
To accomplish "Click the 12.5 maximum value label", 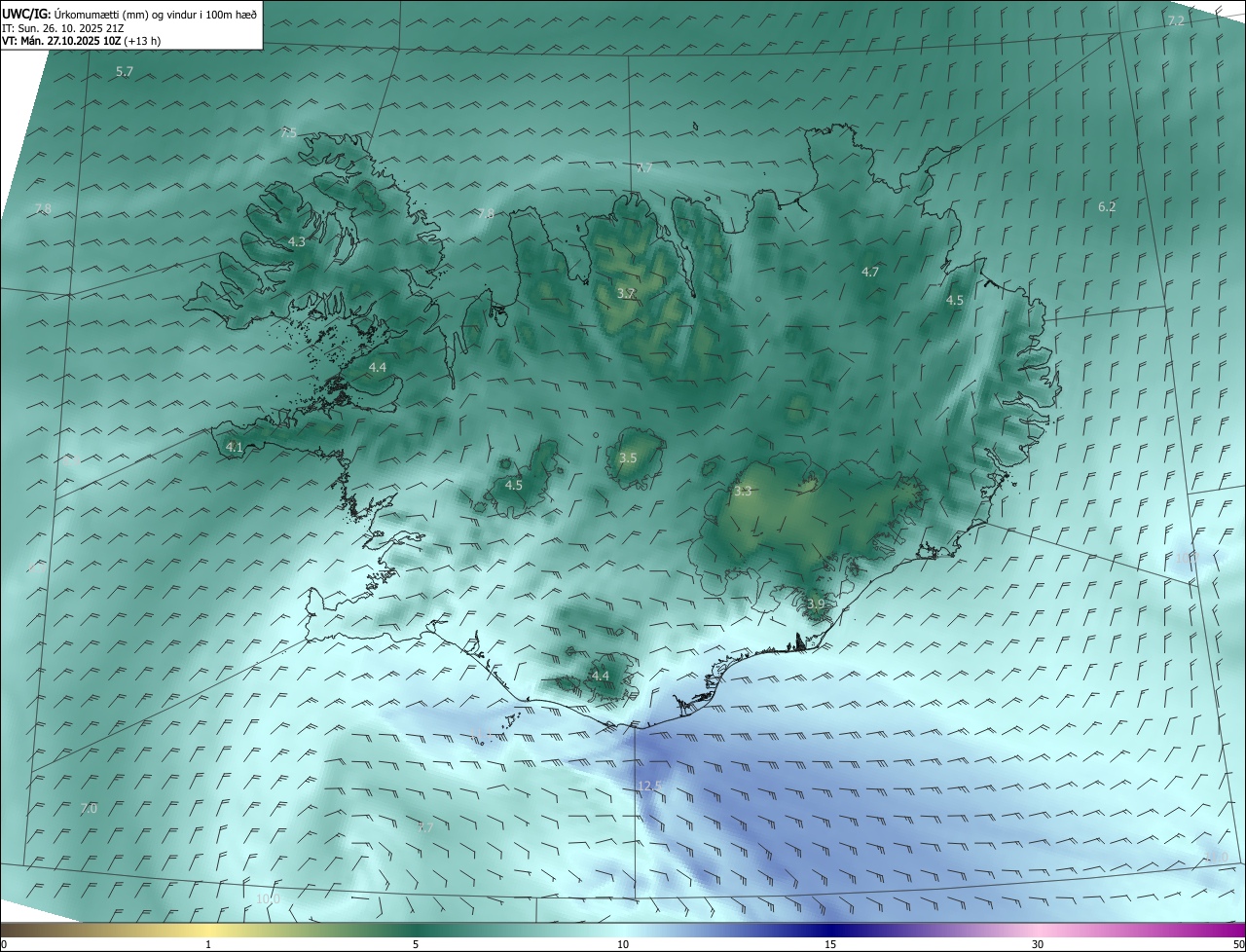I will [649, 786].
